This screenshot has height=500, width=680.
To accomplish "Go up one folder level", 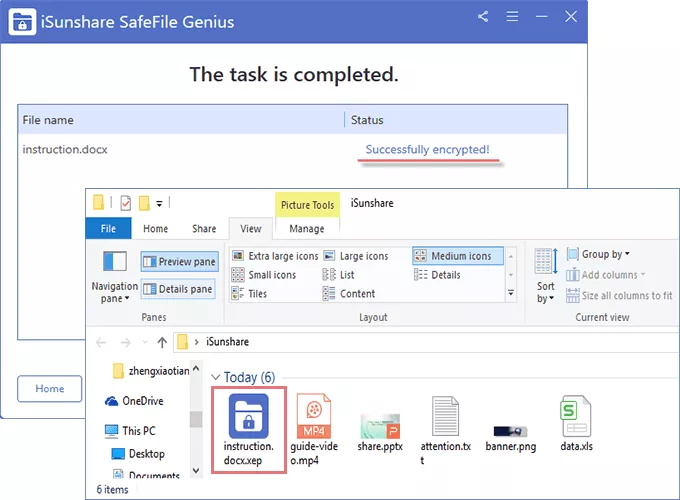I will click(x=162, y=343).
